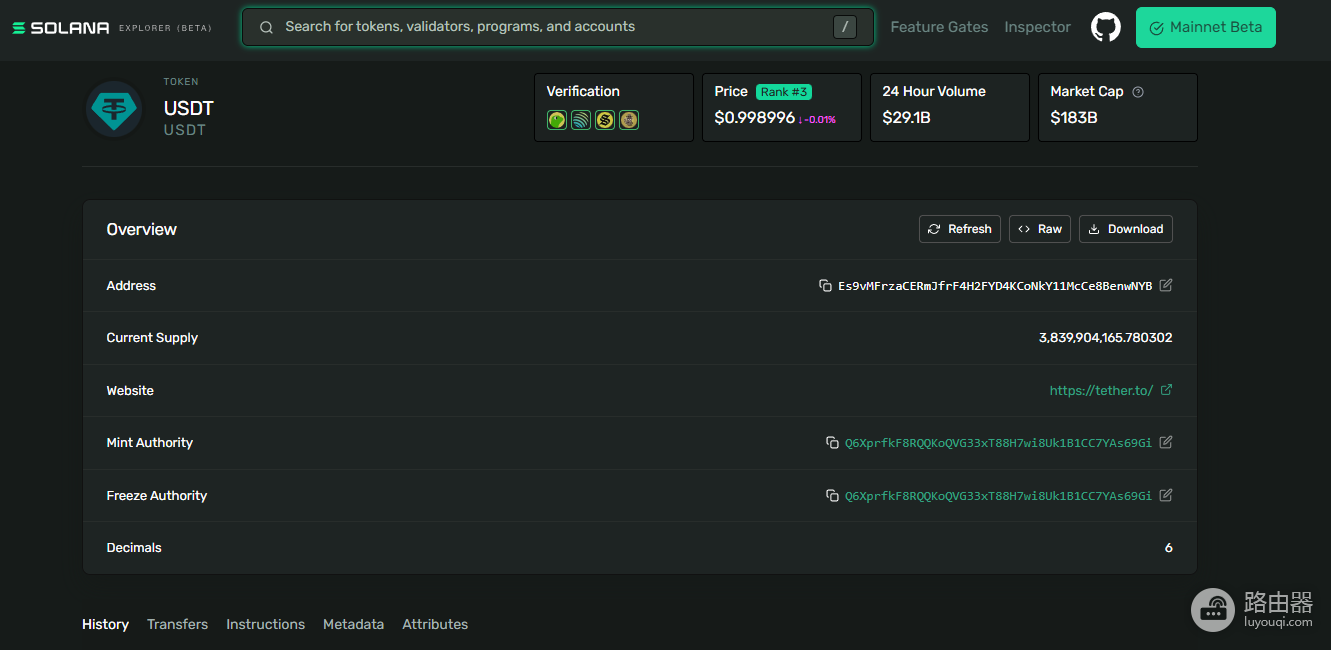Click the third yellow verification badge icon

(x=605, y=120)
